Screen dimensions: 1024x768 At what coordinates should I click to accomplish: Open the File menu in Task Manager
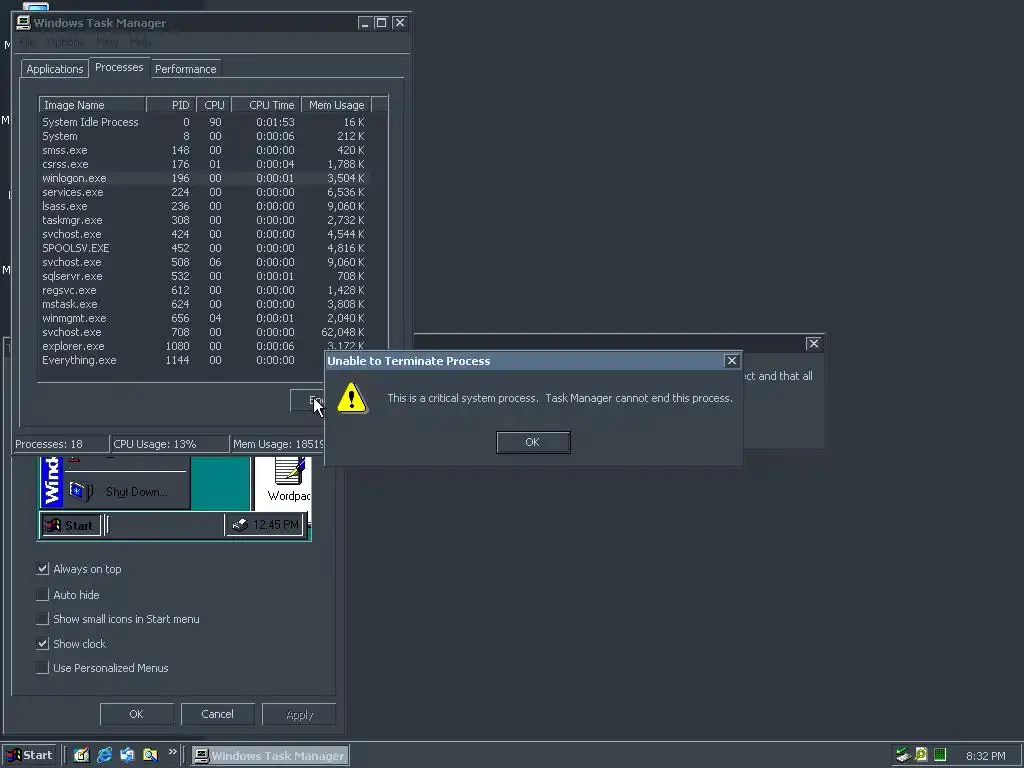point(27,42)
